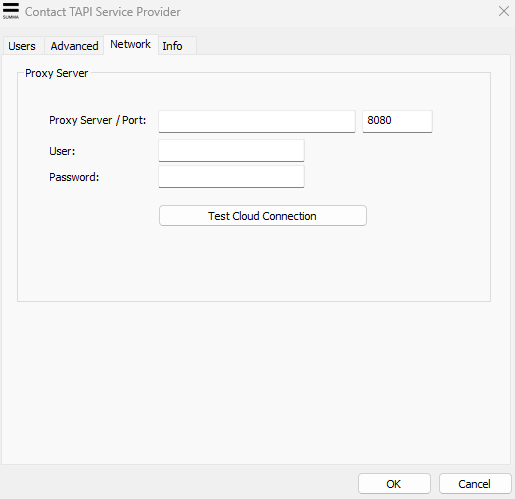515x499 pixels.
Task: Click the port field showing 8080
Action: [x=397, y=121]
